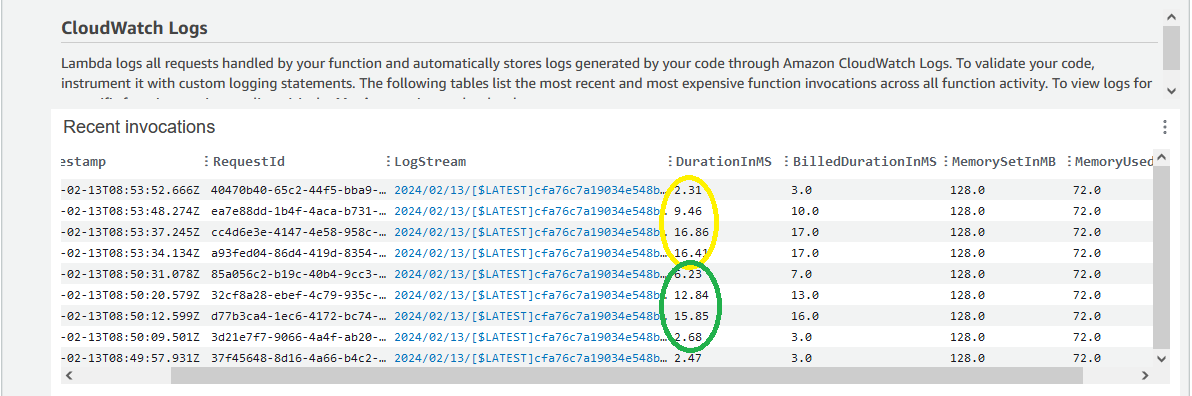This screenshot has height=396, width=1192.
Task: Click the column handle beside the RequestId header
Action: [207, 161]
